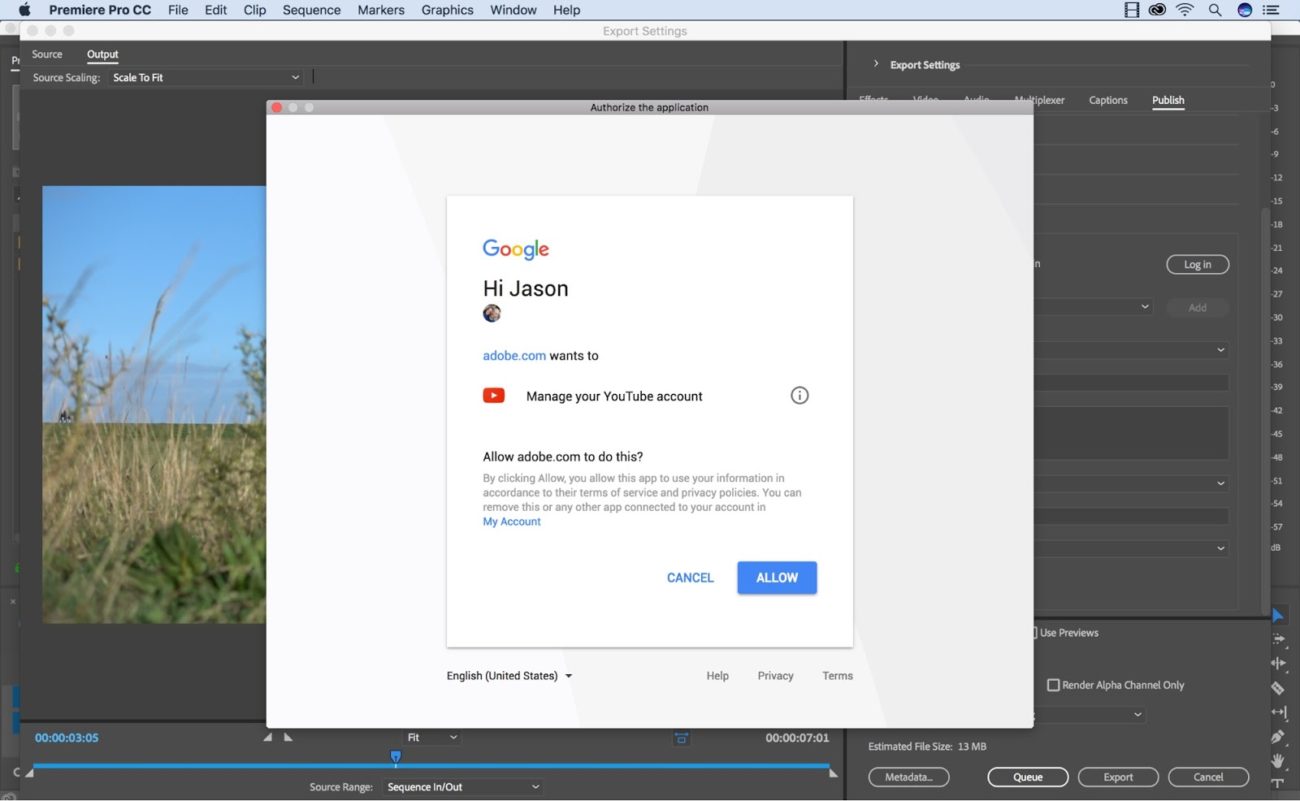Enable Render Alpha Channel Only
Screen dimensions: 1300x801
click(x=1053, y=684)
